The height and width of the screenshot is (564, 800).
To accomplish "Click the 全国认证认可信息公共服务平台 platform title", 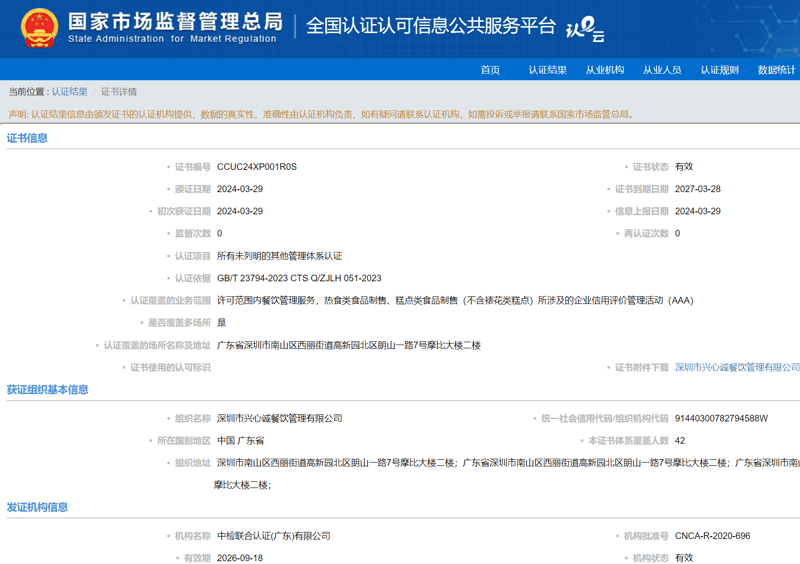I will (x=430, y=26).
